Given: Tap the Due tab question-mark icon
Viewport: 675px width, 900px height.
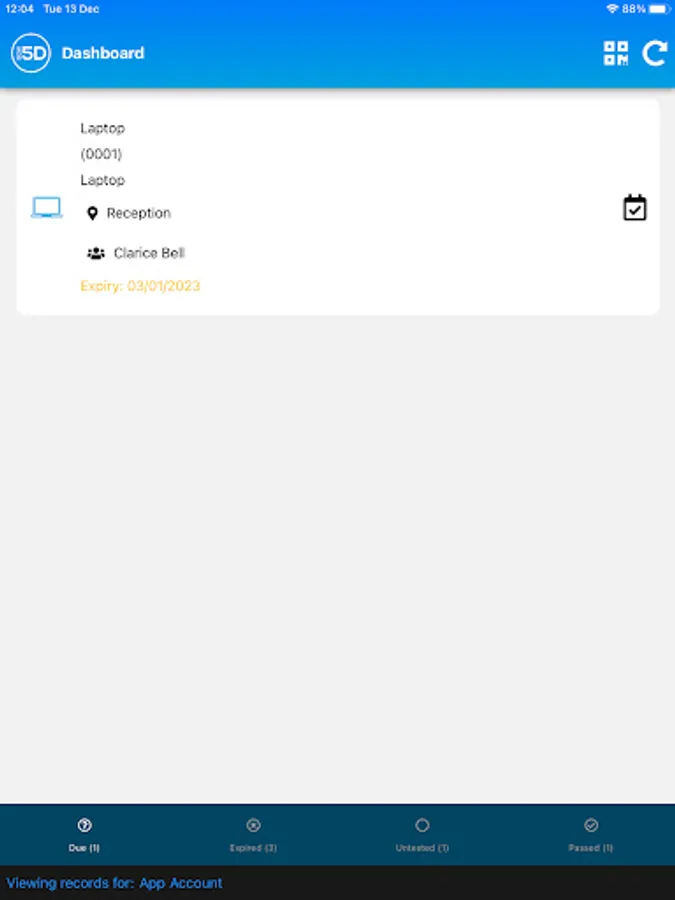Looking at the screenshot, I should pyautogui.click(x=84, y=825).
